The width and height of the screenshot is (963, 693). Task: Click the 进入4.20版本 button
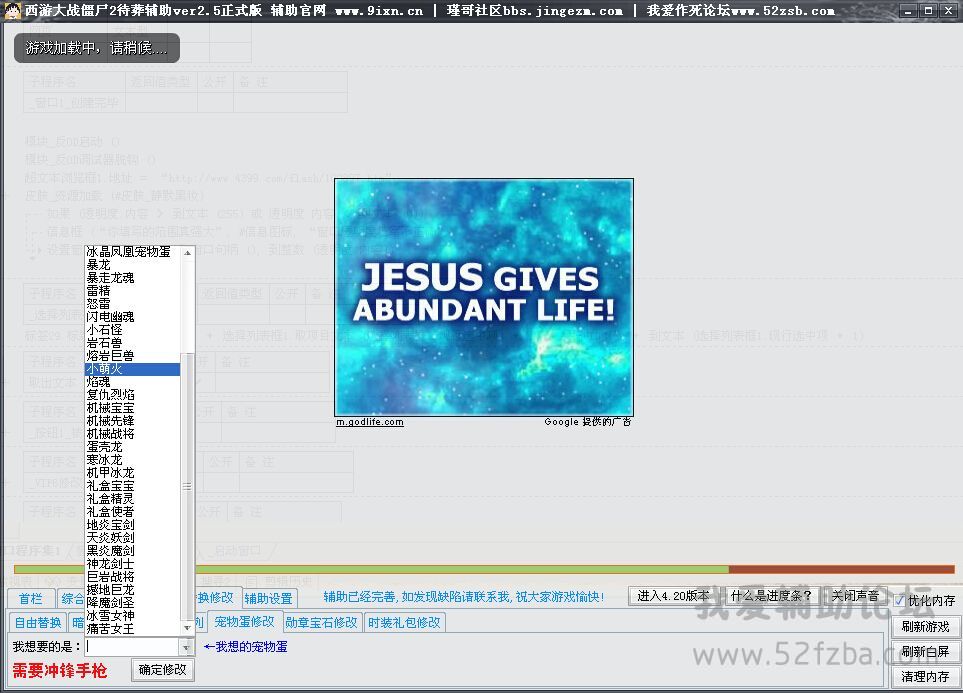pyautogui.click(x=673, y=596)
